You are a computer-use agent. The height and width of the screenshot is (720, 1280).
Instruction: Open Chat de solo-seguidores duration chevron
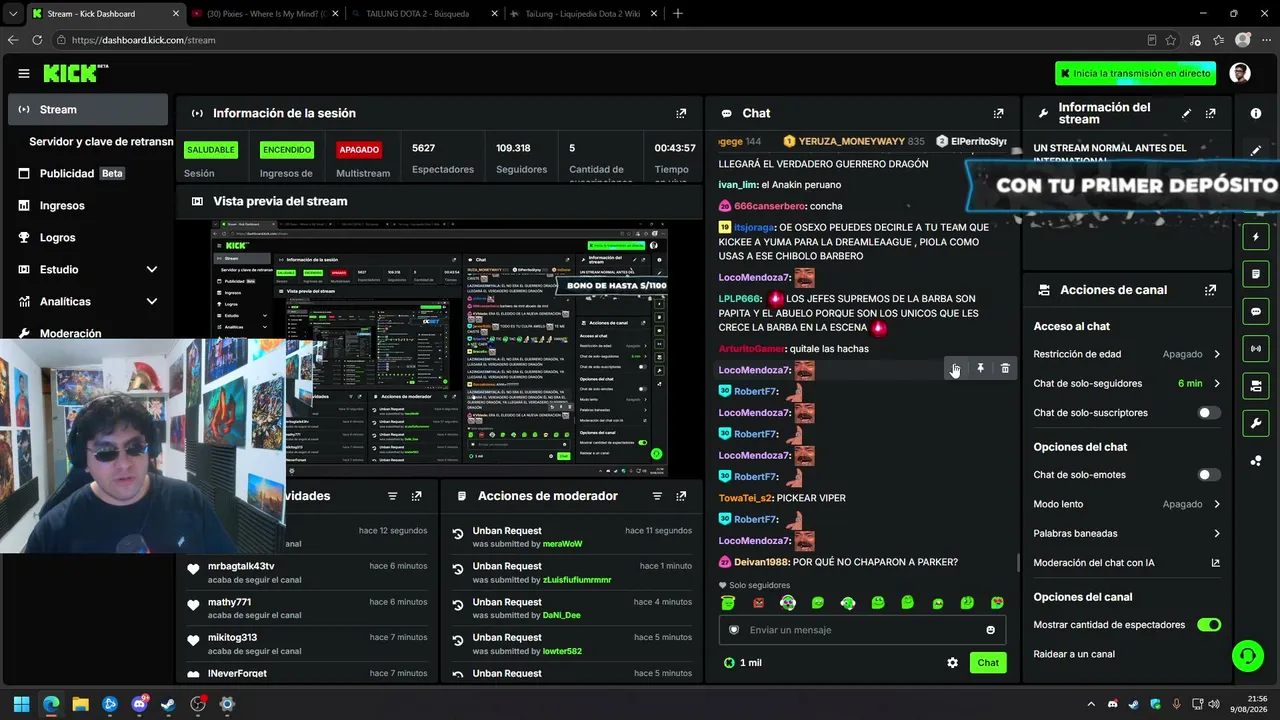(x=1217, y=383)
